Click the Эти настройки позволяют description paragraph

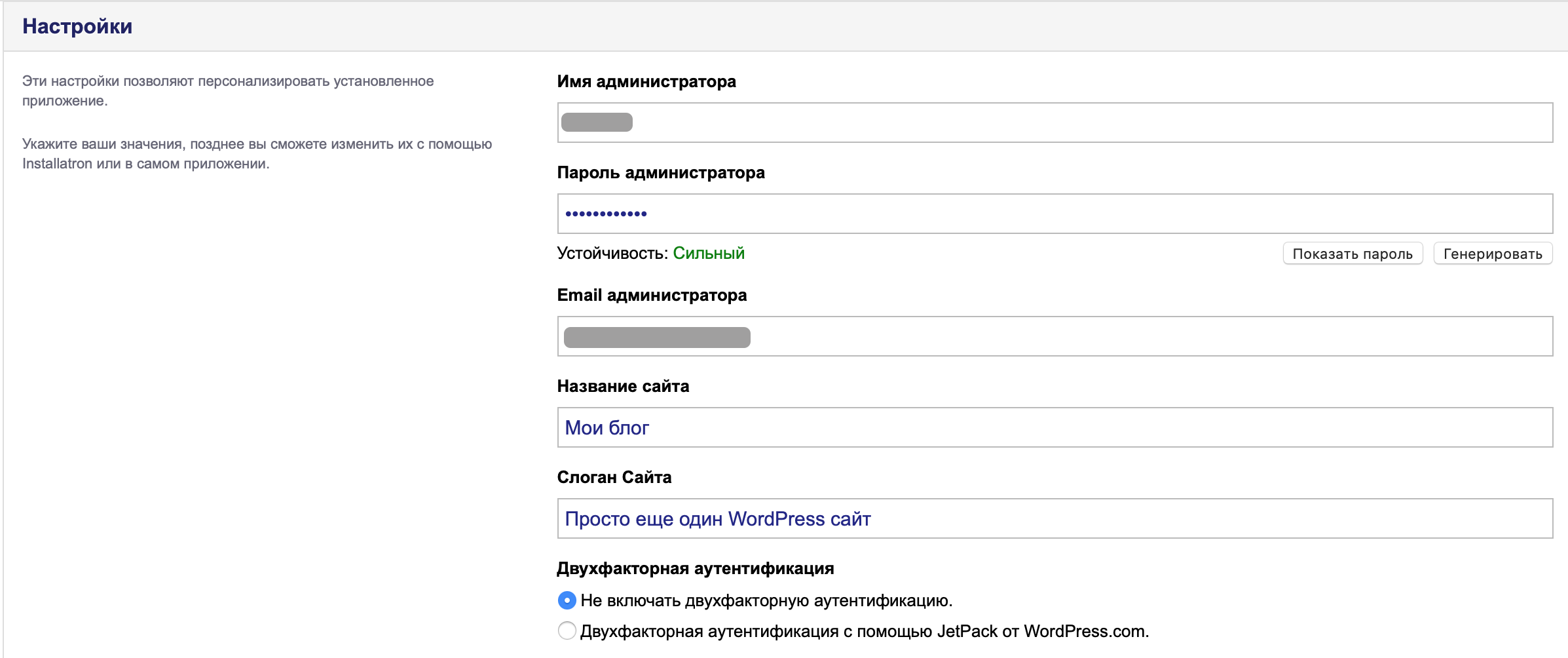coord(228,90)
